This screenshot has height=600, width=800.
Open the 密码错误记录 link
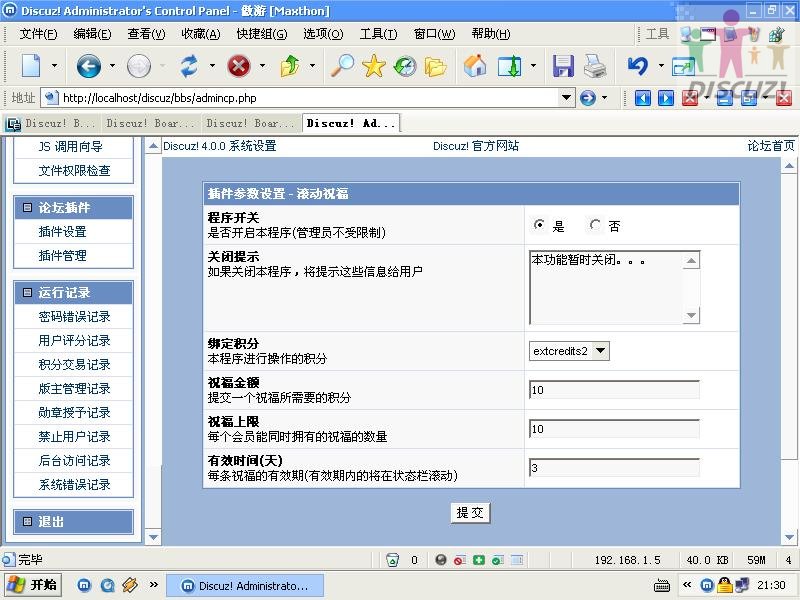click(x=74, y=317)
